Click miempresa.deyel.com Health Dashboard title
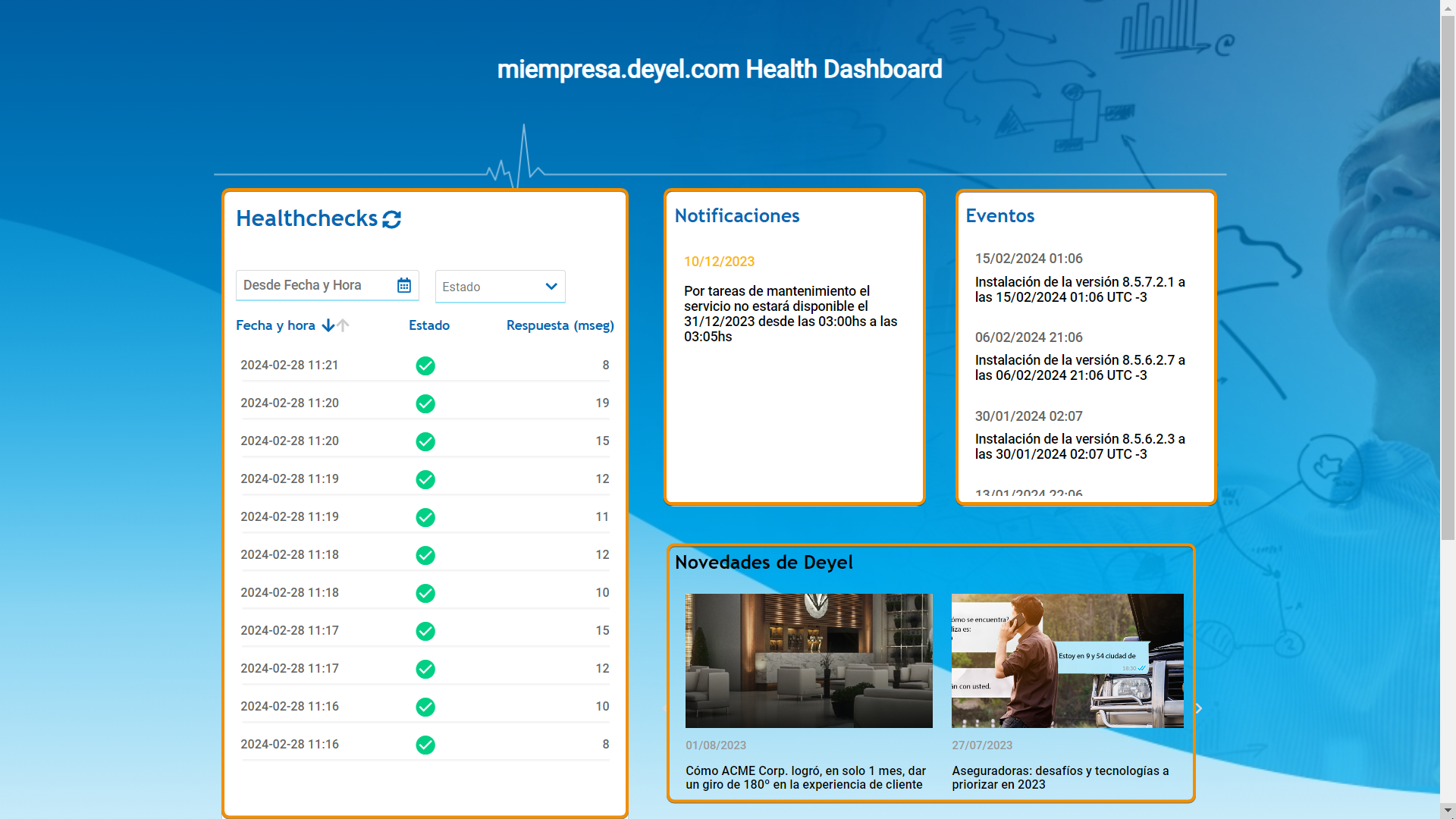1456x819 pixels. (720, 69)
